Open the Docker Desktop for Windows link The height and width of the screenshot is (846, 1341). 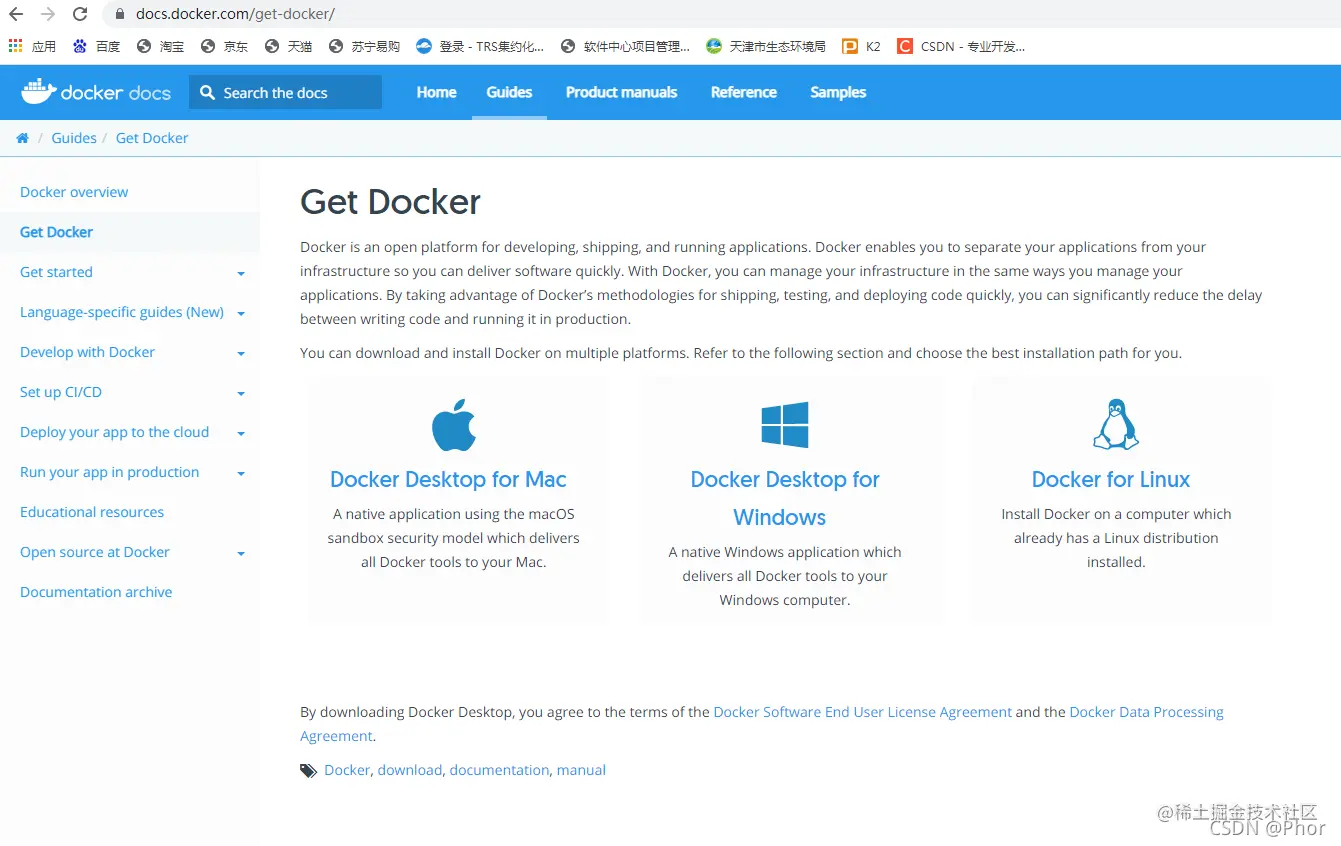[785, 498]
